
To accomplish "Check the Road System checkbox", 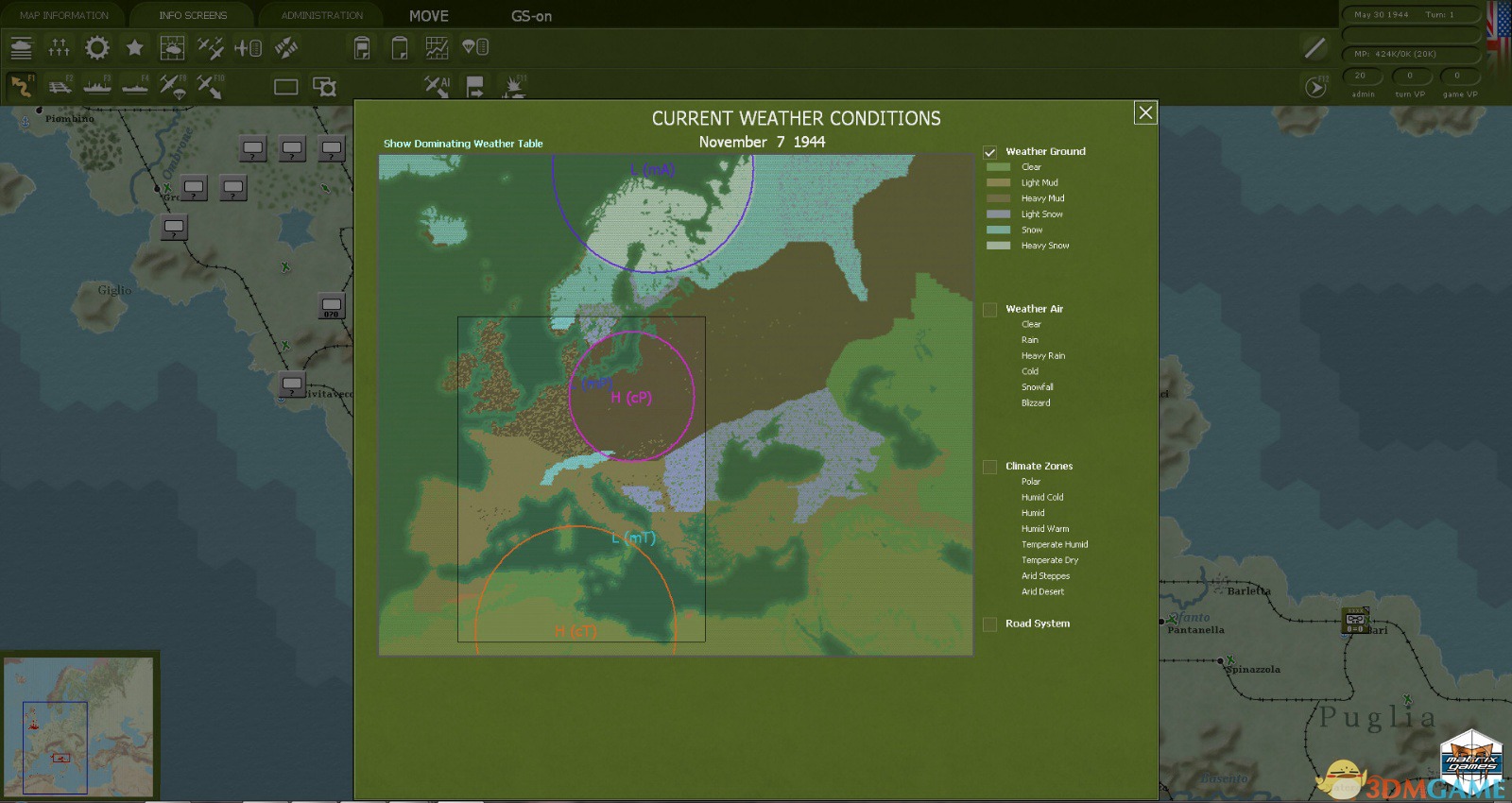I will pyautogui.click(x=990, y=624).
